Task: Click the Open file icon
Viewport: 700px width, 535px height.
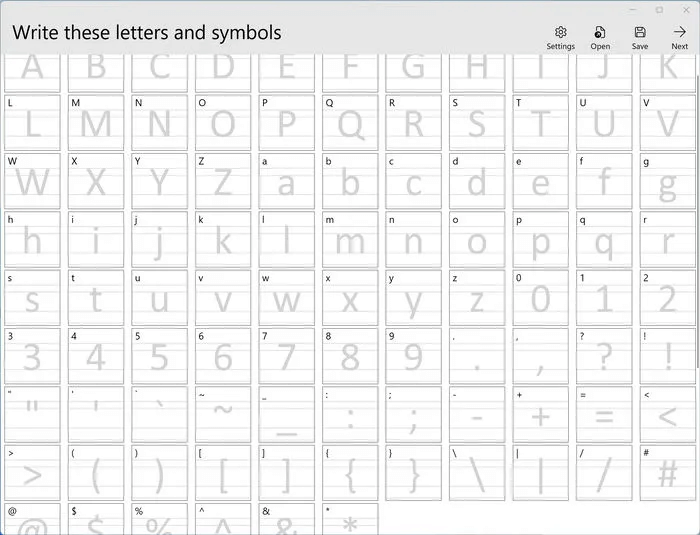Action: point(600,32)
